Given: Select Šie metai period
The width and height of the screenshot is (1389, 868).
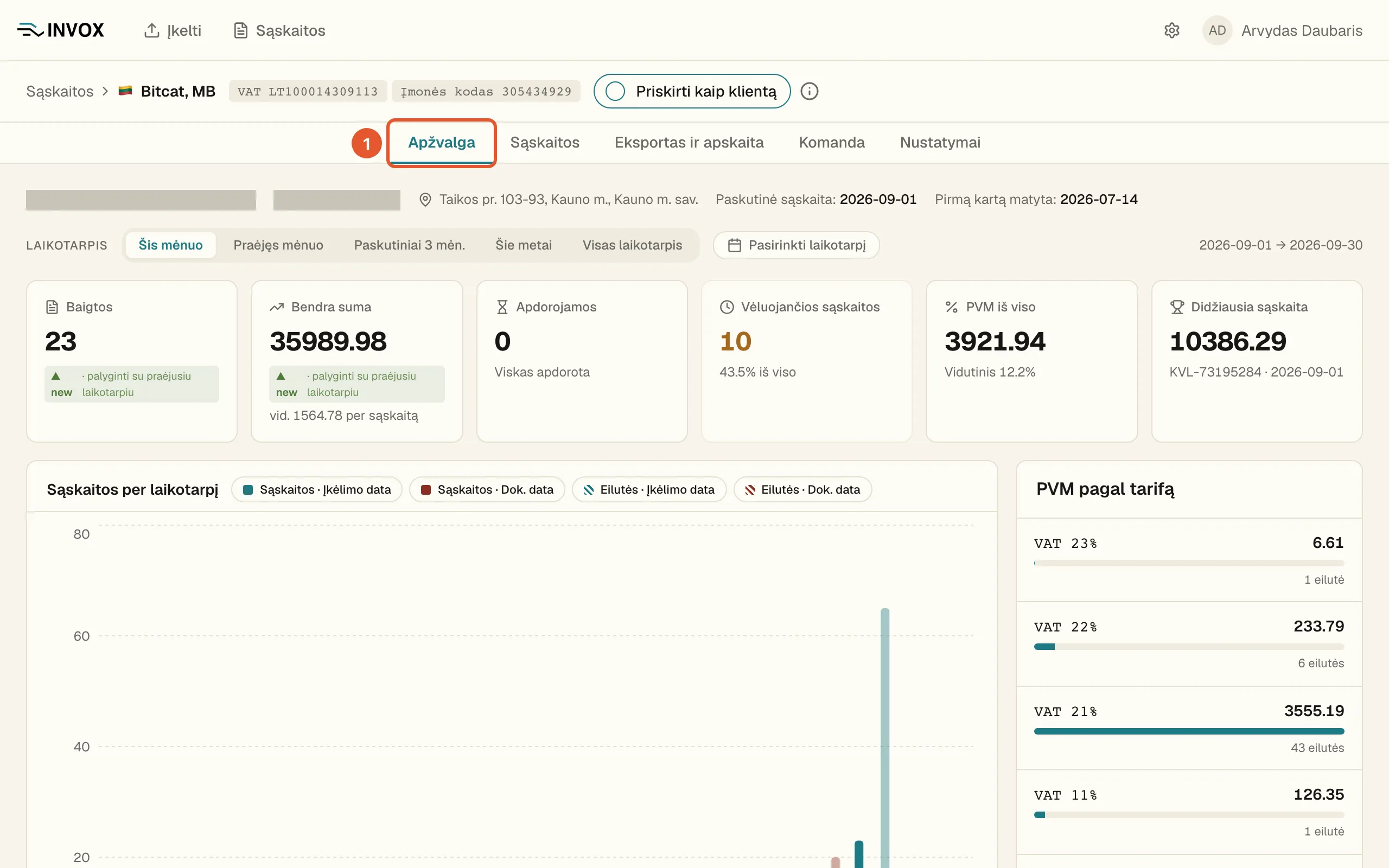Looking at the screenshot, I should (524, 245).
